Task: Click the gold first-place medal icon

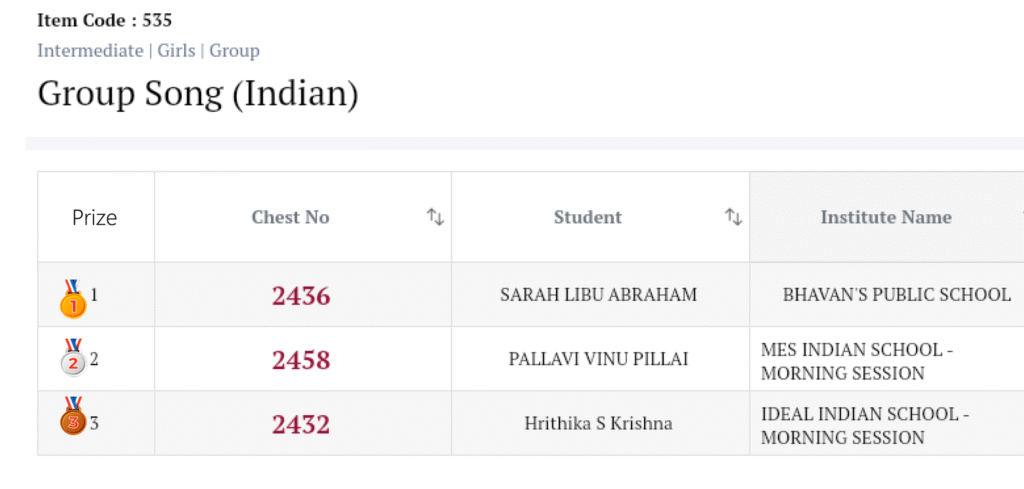Action: coord(73,299)
